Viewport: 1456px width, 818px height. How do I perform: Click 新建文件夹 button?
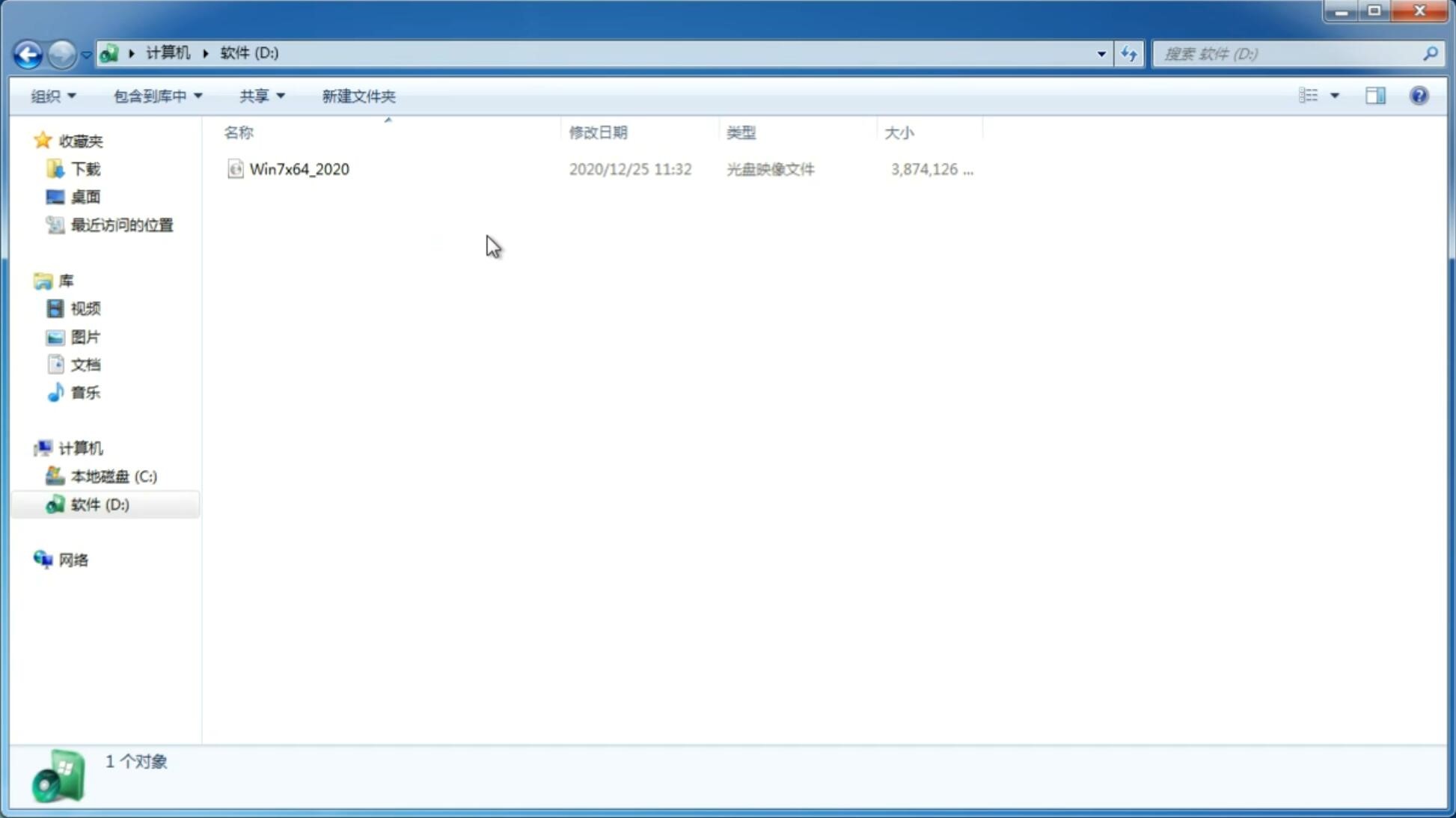(x=359, y=95)
